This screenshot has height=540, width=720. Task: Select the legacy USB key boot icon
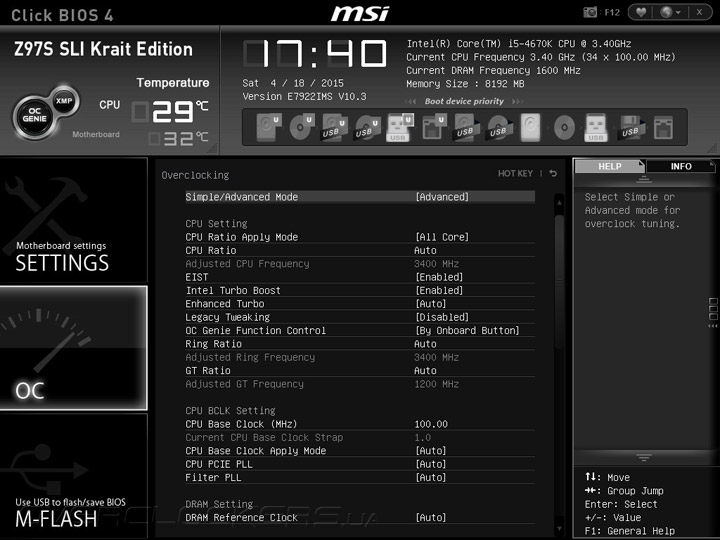596,127
